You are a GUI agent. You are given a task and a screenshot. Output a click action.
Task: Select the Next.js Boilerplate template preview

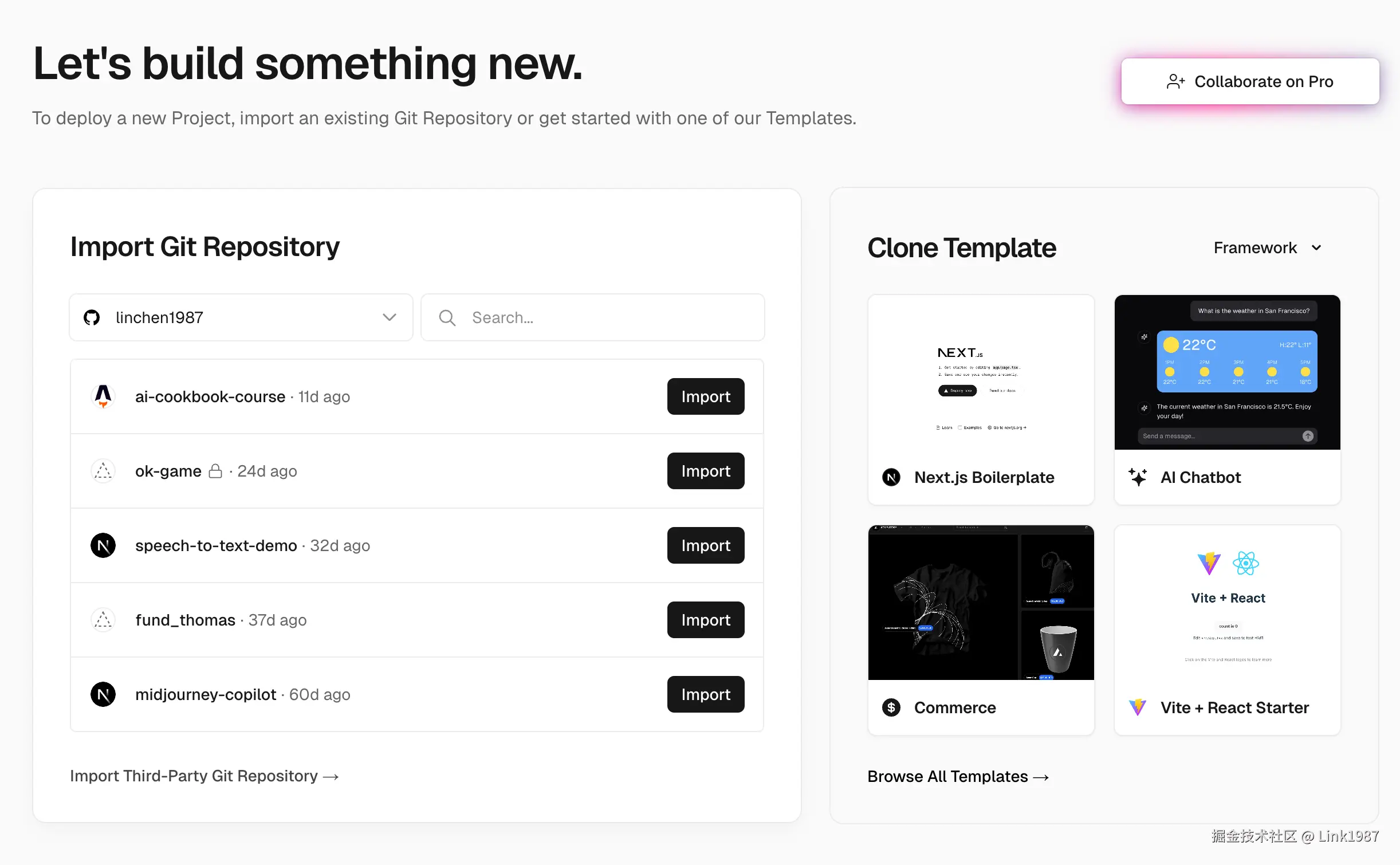point(981,372)
